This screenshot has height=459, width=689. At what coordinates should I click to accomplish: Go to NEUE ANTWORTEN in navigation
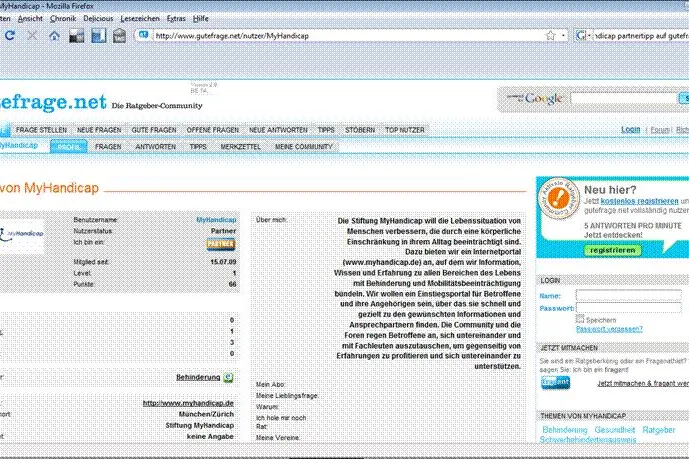point(278,130)
